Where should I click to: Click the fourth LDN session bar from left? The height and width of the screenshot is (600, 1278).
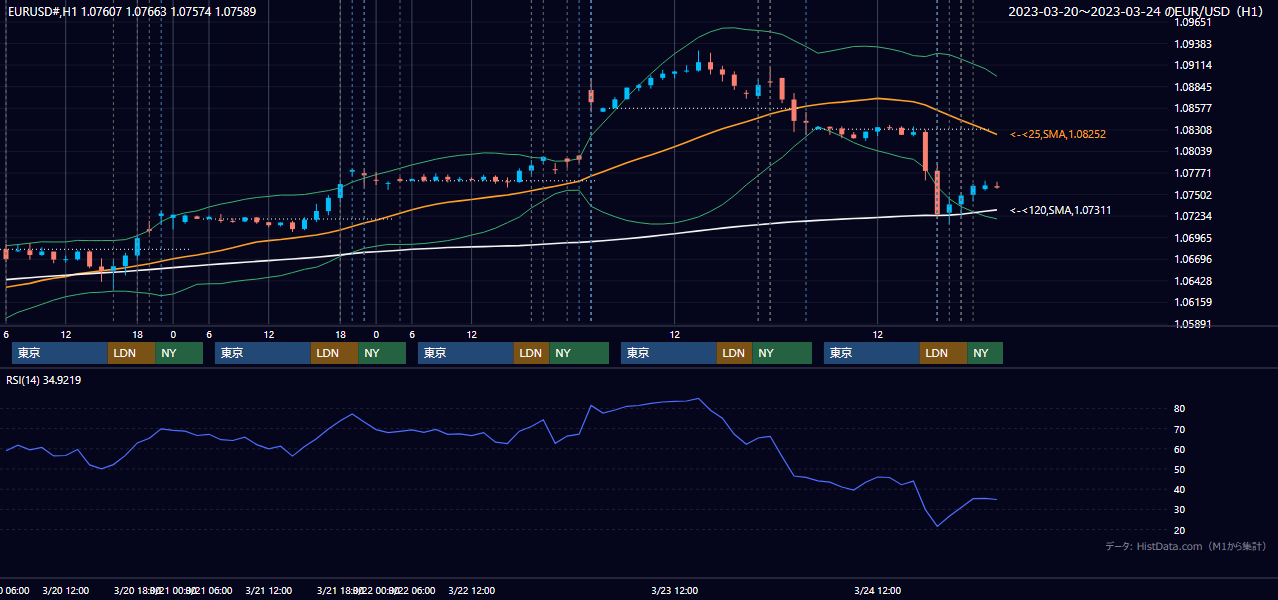coord(735,353)
